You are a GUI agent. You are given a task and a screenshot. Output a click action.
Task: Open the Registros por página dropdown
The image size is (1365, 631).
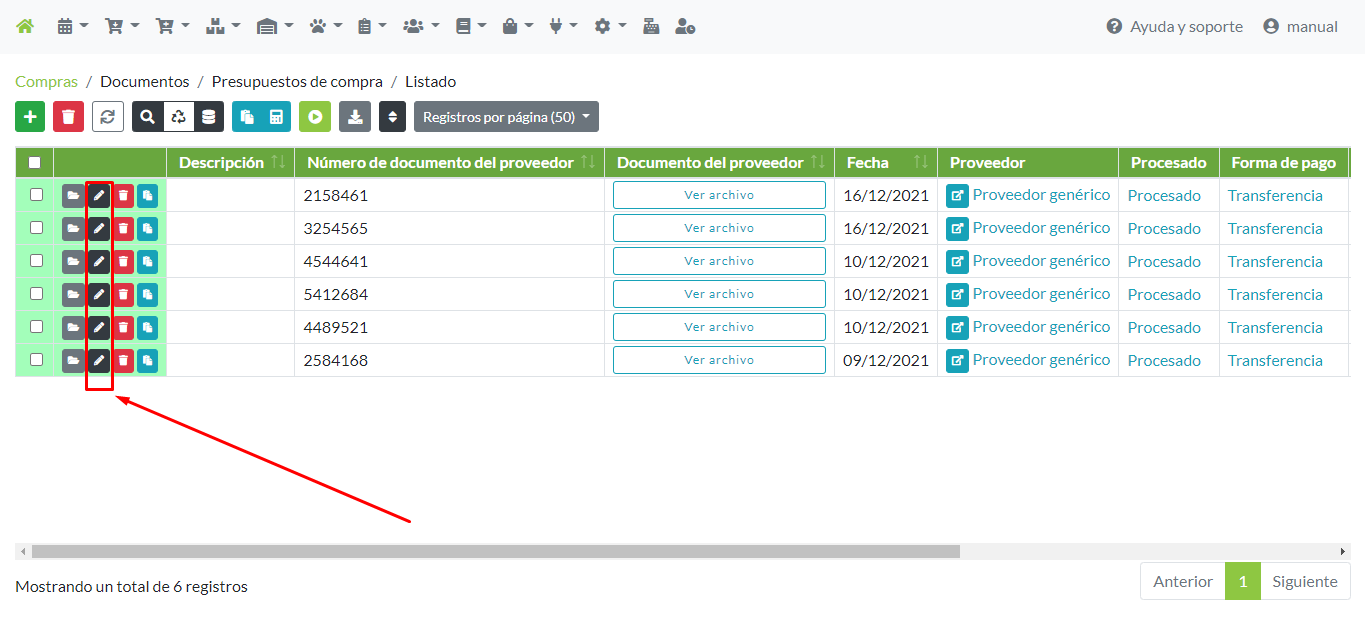(506, 117)
